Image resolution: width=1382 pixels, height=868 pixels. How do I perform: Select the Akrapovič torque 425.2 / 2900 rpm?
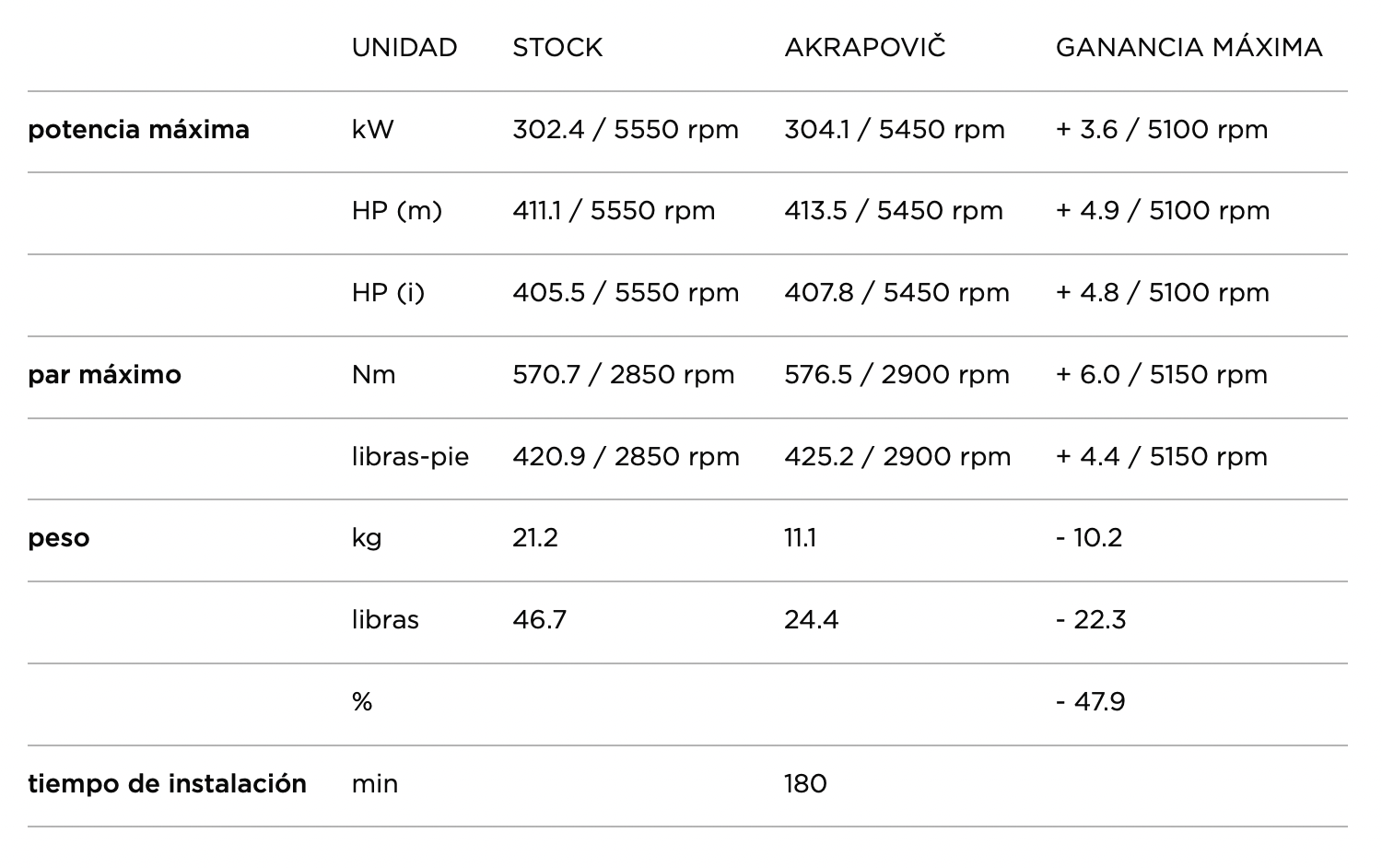pos(897,457)
